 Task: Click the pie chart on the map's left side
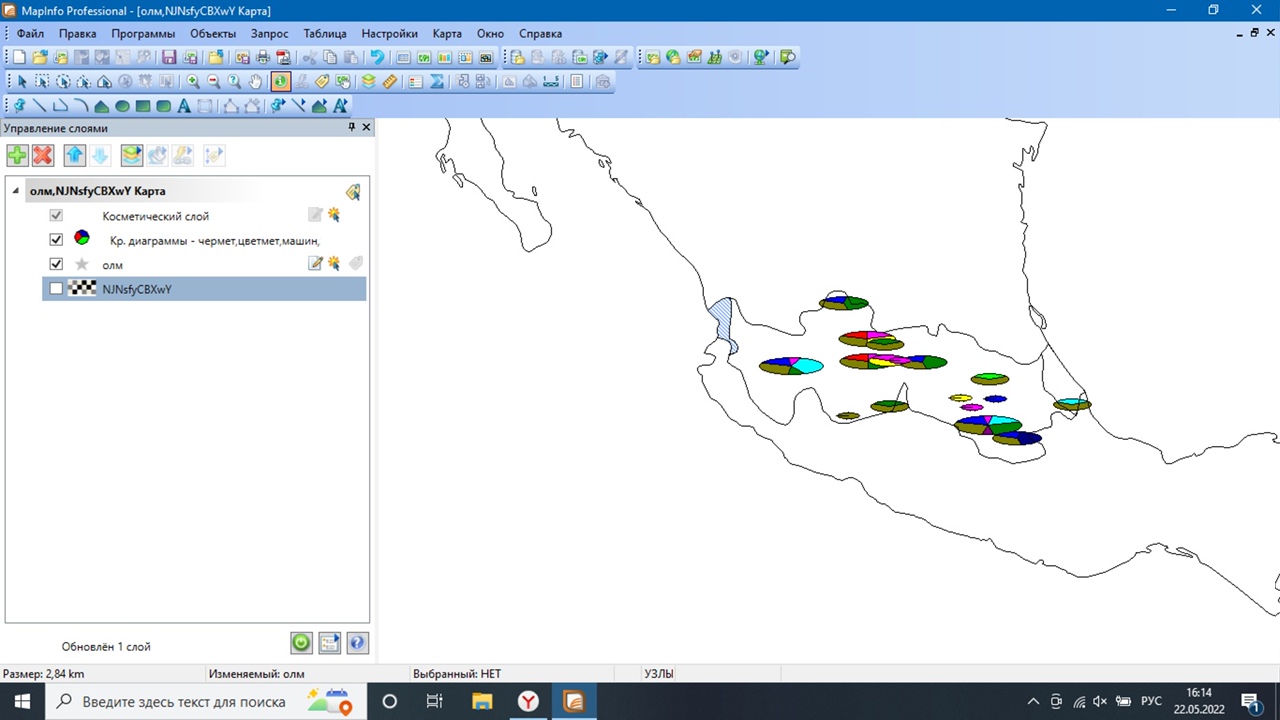tap(791, 366)
